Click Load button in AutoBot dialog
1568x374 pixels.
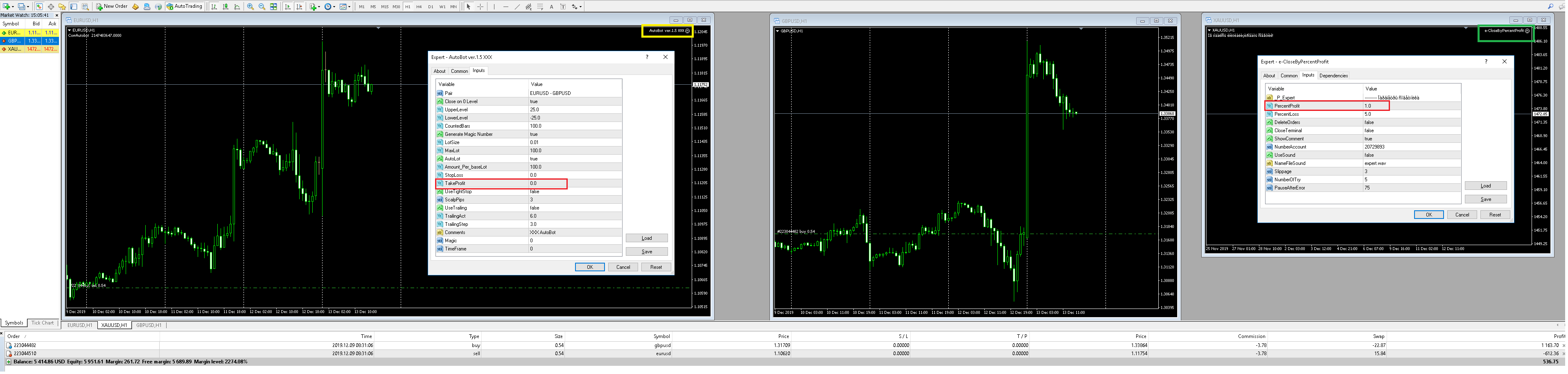coord(646,238)
